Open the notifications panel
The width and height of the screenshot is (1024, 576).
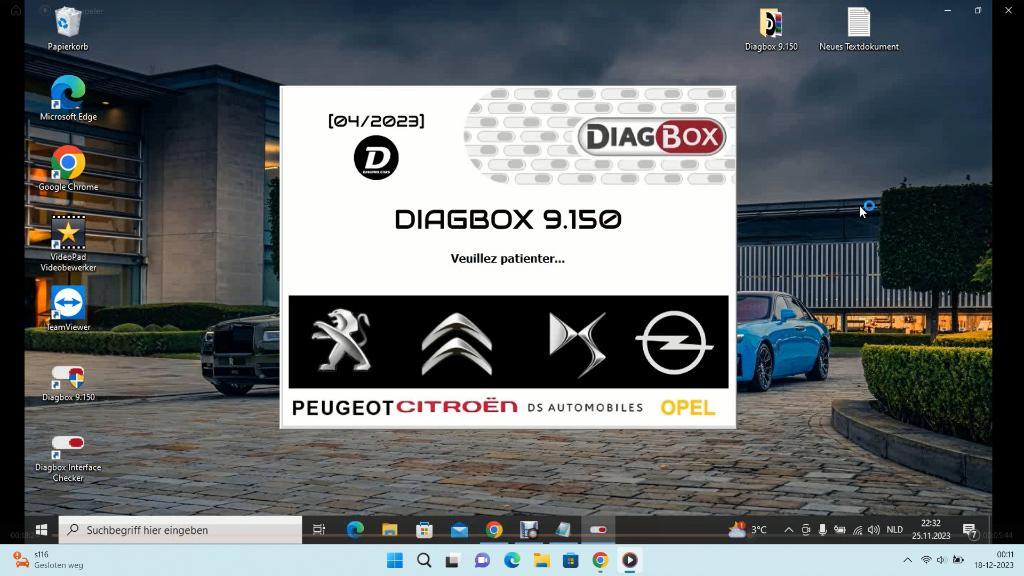tap(967, 529)
